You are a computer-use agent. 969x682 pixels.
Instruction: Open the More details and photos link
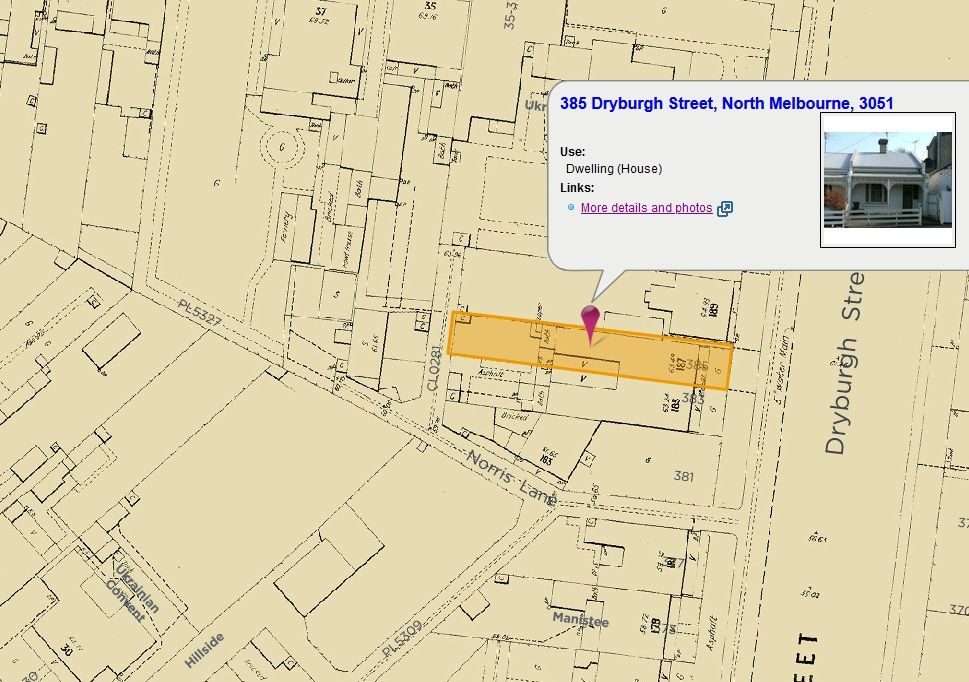click(646, 208)
